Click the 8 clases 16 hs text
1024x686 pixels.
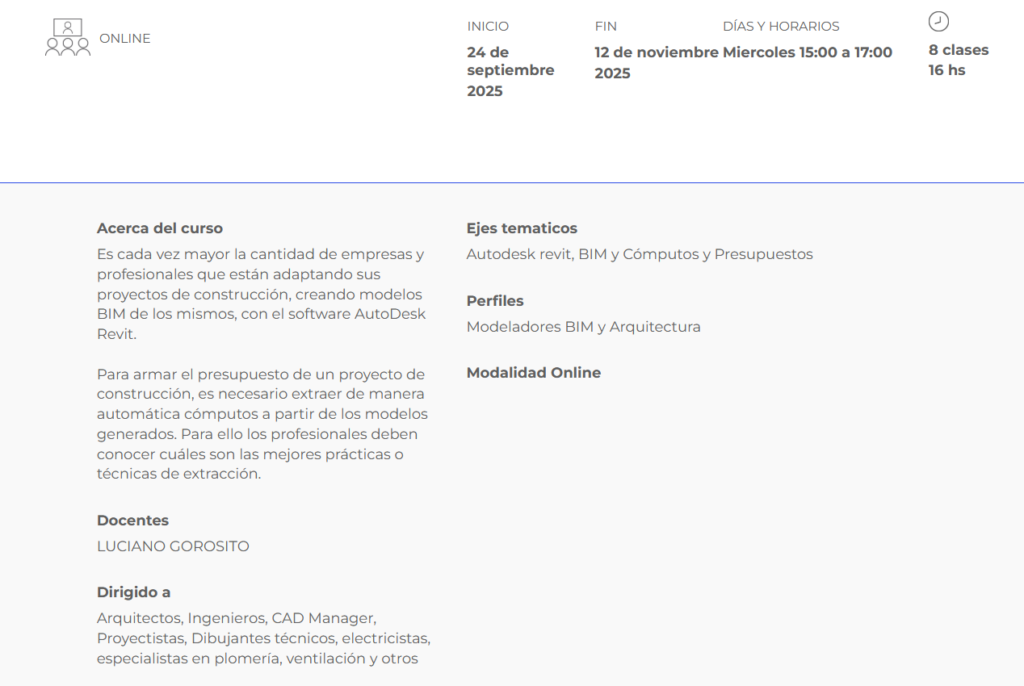(959, 60)
